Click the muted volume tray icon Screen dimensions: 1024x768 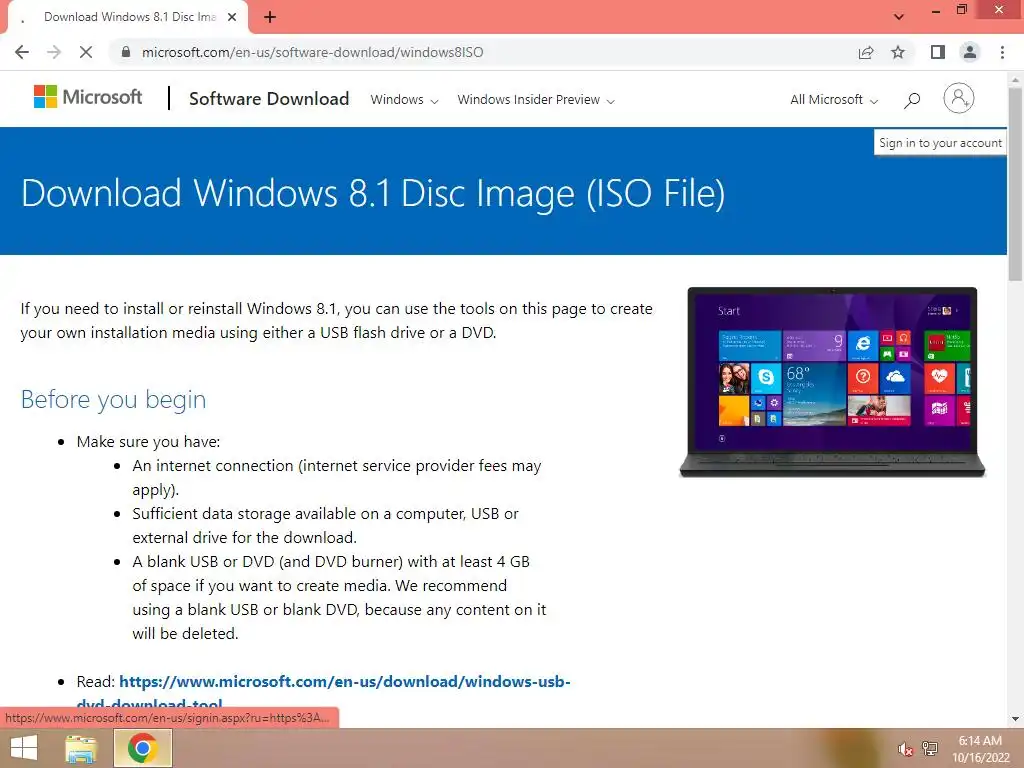905,749
